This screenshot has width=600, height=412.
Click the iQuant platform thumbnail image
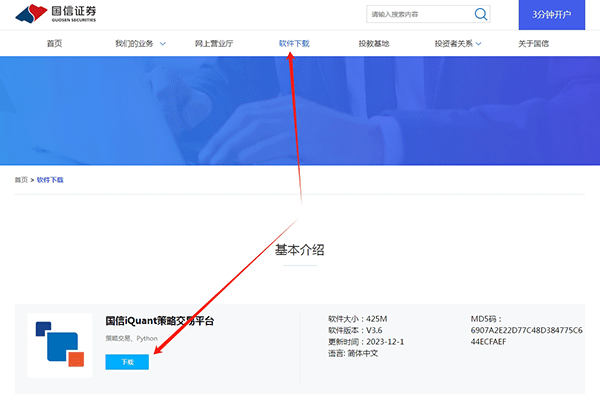click(60, 345)
